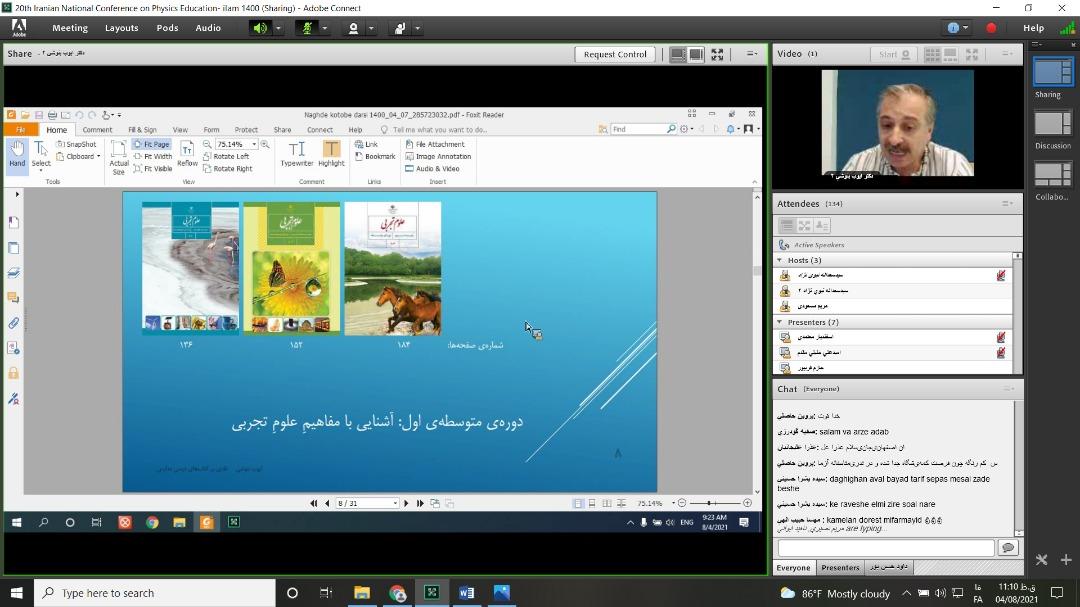Toggle Share pod full screen icon
Viewport: 1080px width, 607px height.
[x=717, y=55]
